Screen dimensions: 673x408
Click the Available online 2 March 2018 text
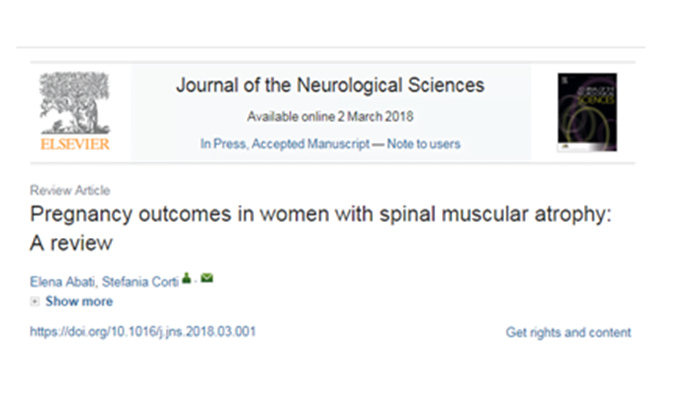click(x=330, y=117)
